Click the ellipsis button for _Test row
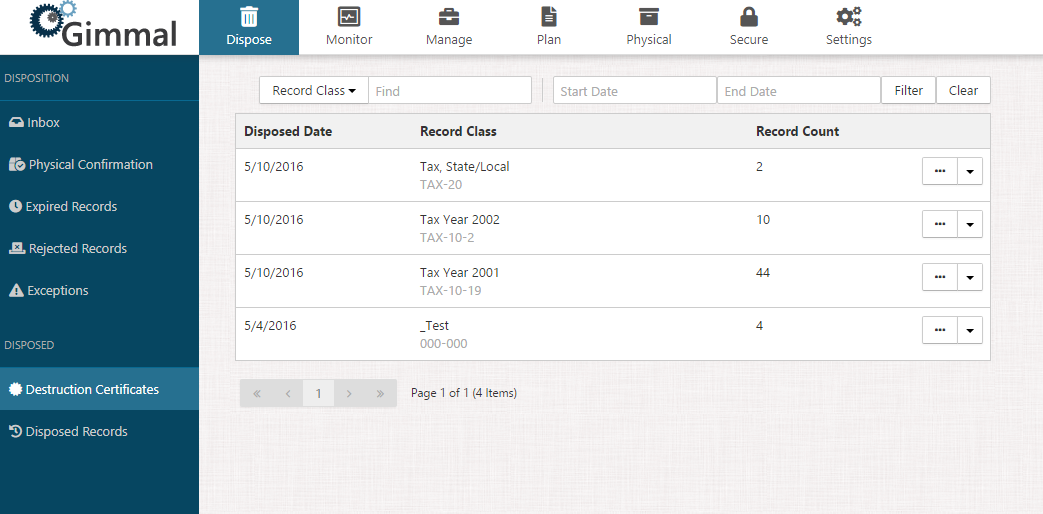The width and height of the screenshot is (1043, 514). [939, 330]
